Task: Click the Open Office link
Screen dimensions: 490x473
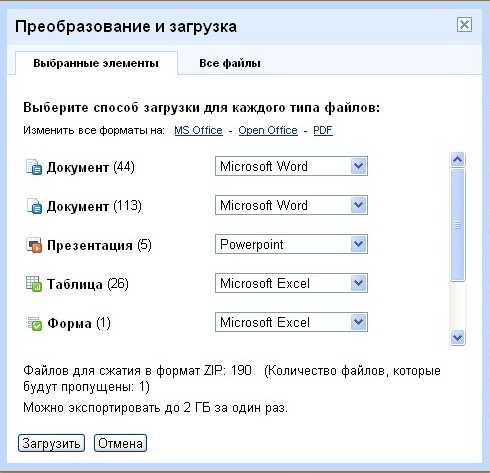Action: coord(268,130)
